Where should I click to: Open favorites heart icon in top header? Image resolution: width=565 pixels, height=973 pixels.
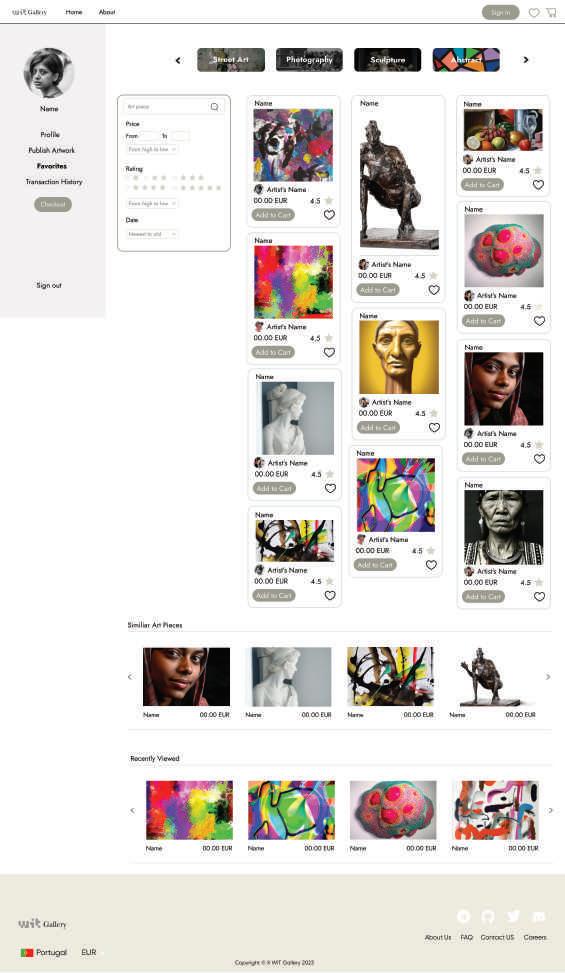point(533,12)
